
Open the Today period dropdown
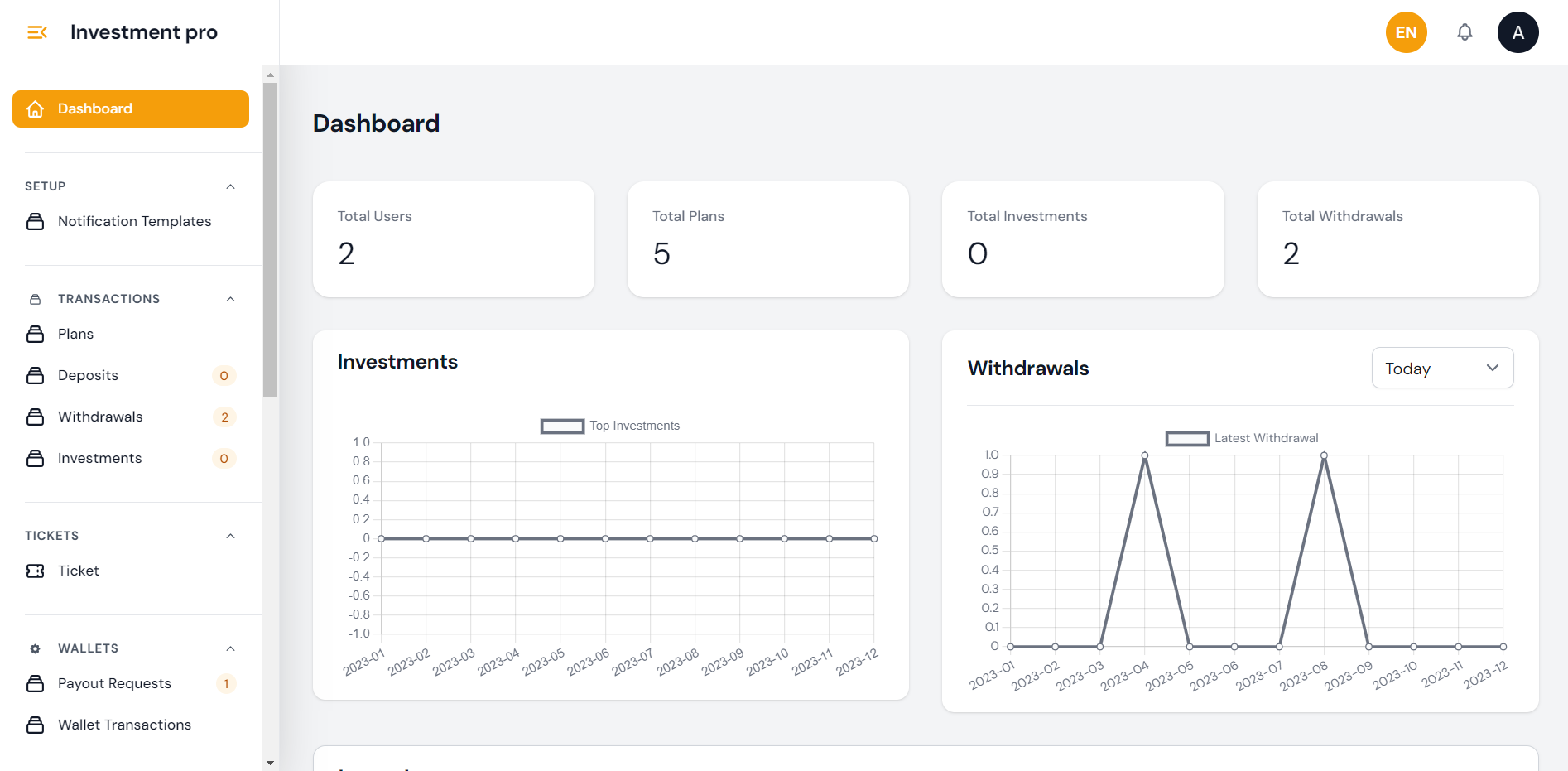pos(1442,368)
